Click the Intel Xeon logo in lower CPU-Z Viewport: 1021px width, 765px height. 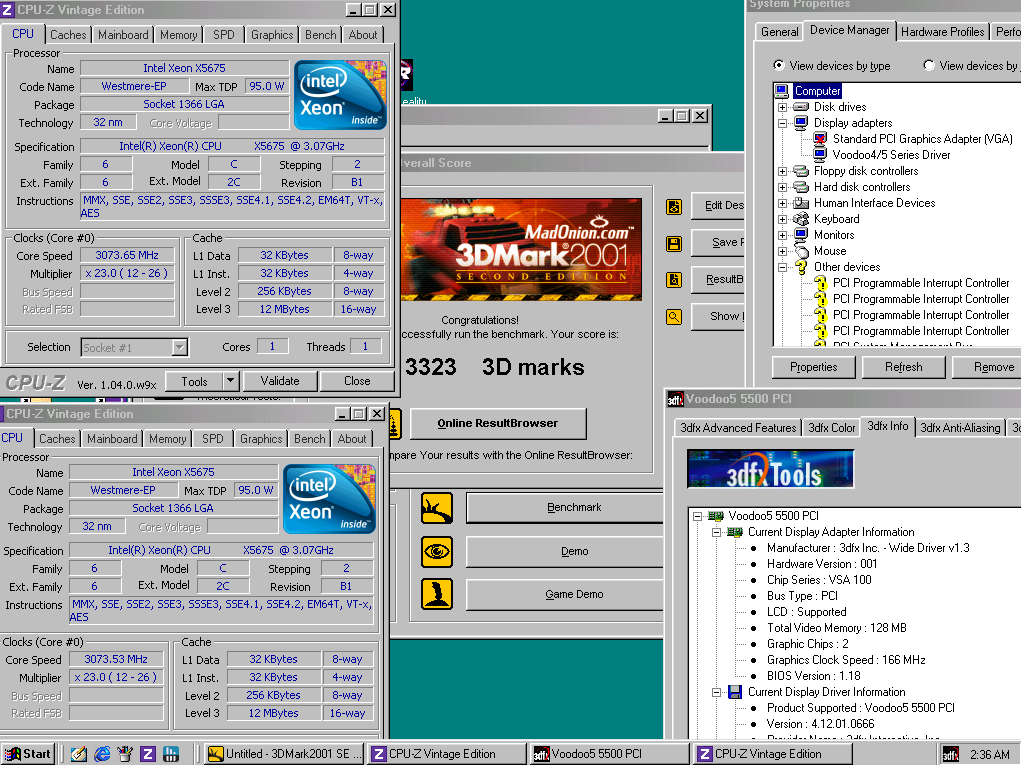(329, 499)
